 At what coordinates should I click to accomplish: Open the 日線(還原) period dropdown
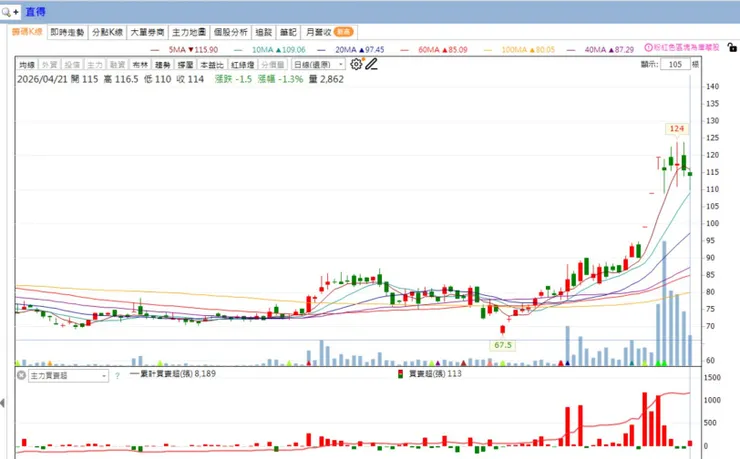[319, 65]
